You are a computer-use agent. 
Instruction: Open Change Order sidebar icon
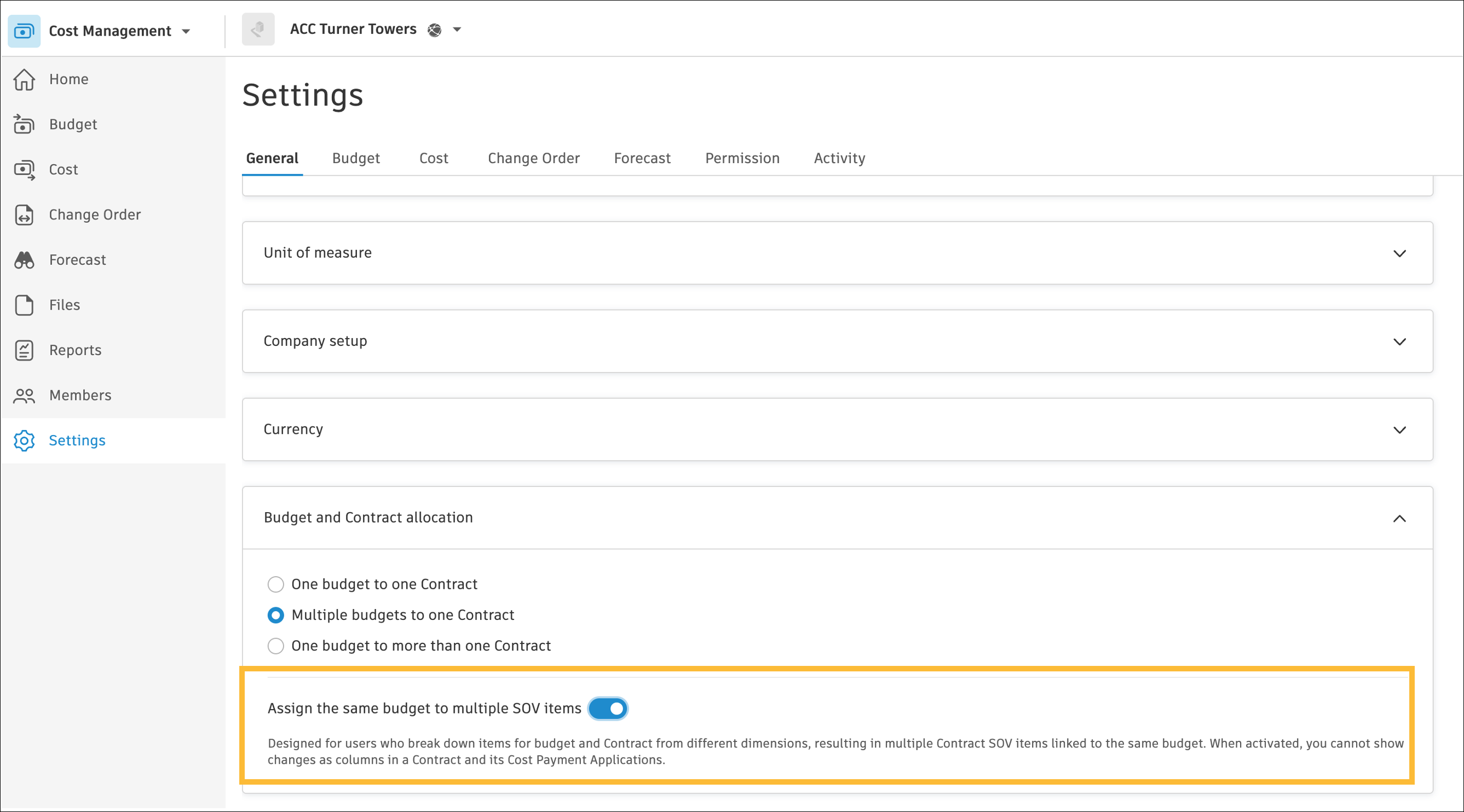point(24,214)
